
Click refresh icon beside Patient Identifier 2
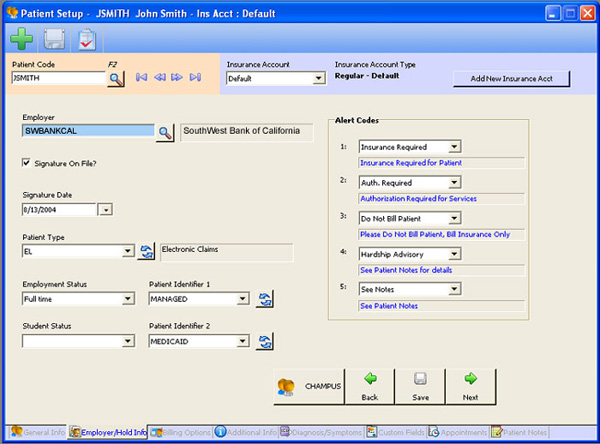point(265,342)
